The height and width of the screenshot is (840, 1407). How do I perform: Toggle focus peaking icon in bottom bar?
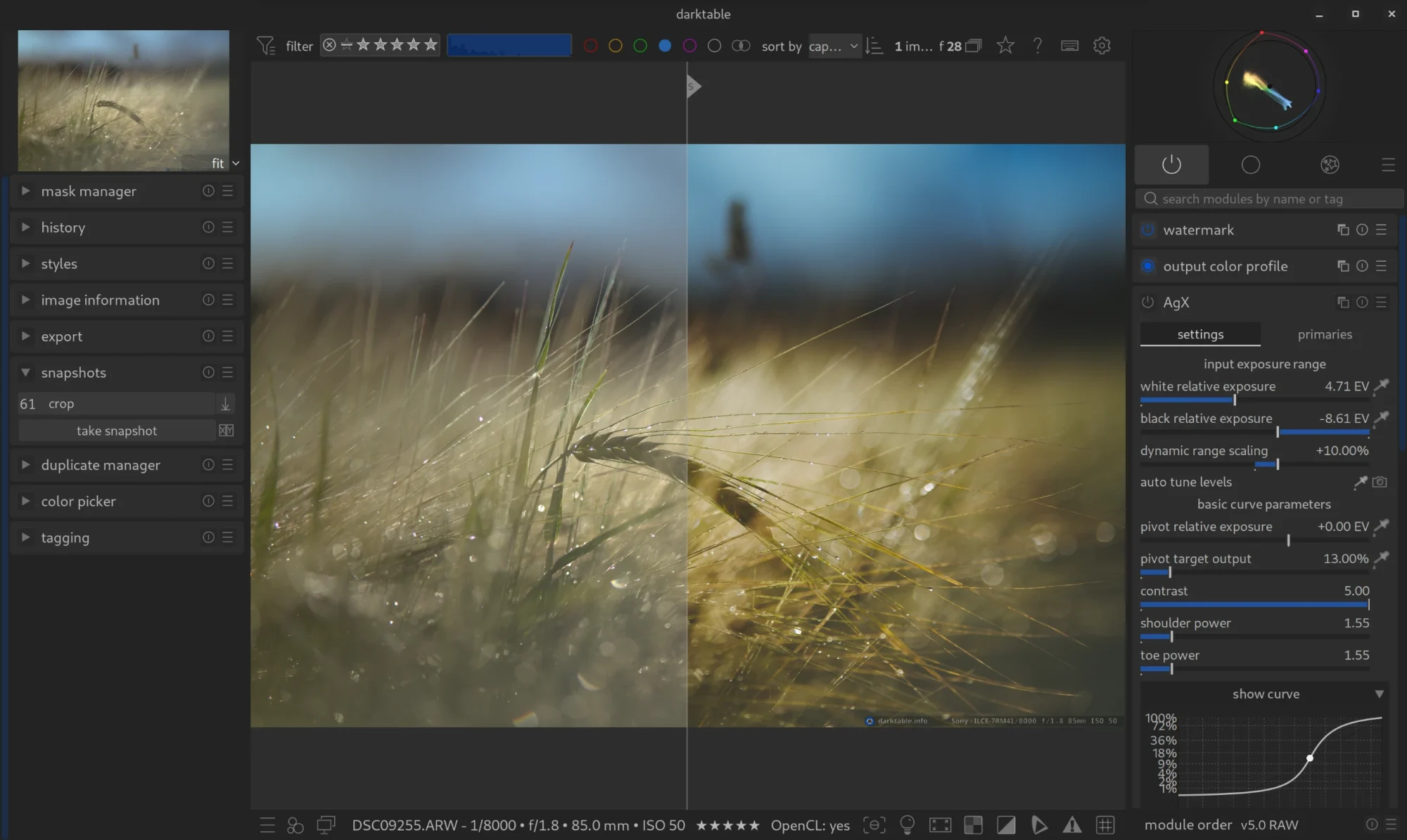(x=874, y=825)
